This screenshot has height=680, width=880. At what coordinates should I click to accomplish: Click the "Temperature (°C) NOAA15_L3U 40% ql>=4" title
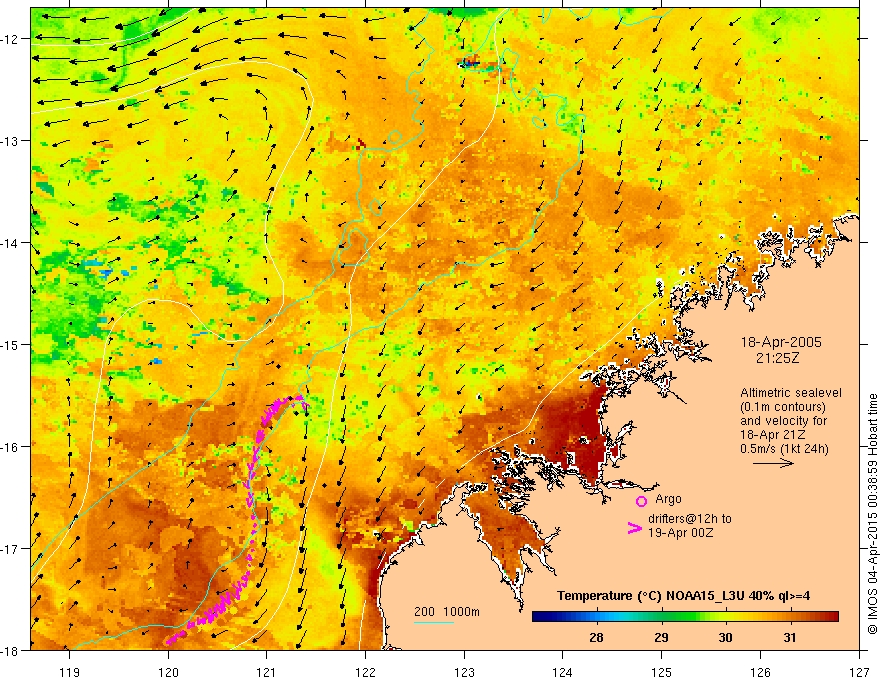click(x=683, y=596)
